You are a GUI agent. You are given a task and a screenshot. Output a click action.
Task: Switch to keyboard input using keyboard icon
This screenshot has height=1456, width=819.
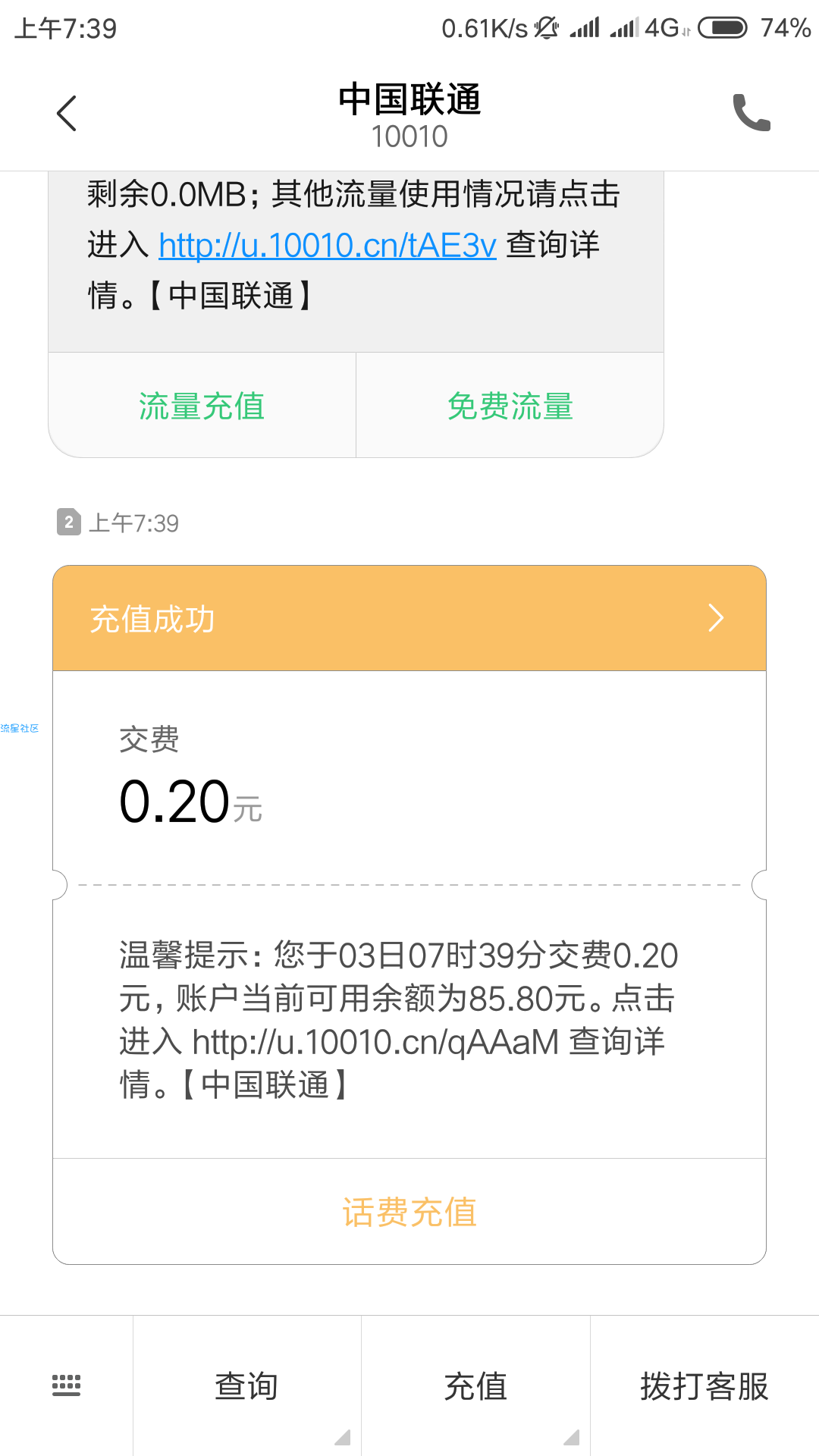point(66,1385)
